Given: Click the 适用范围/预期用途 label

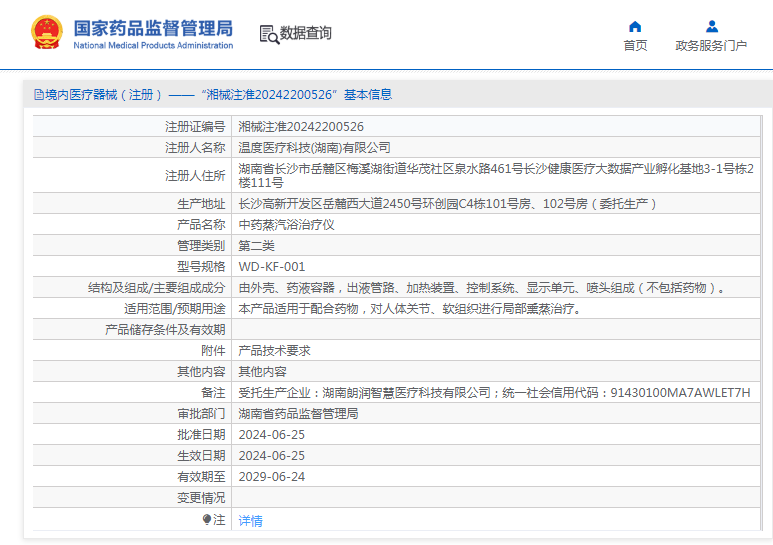Looking at the screenshot, I should pyautogui.click(x=175, y=308).
